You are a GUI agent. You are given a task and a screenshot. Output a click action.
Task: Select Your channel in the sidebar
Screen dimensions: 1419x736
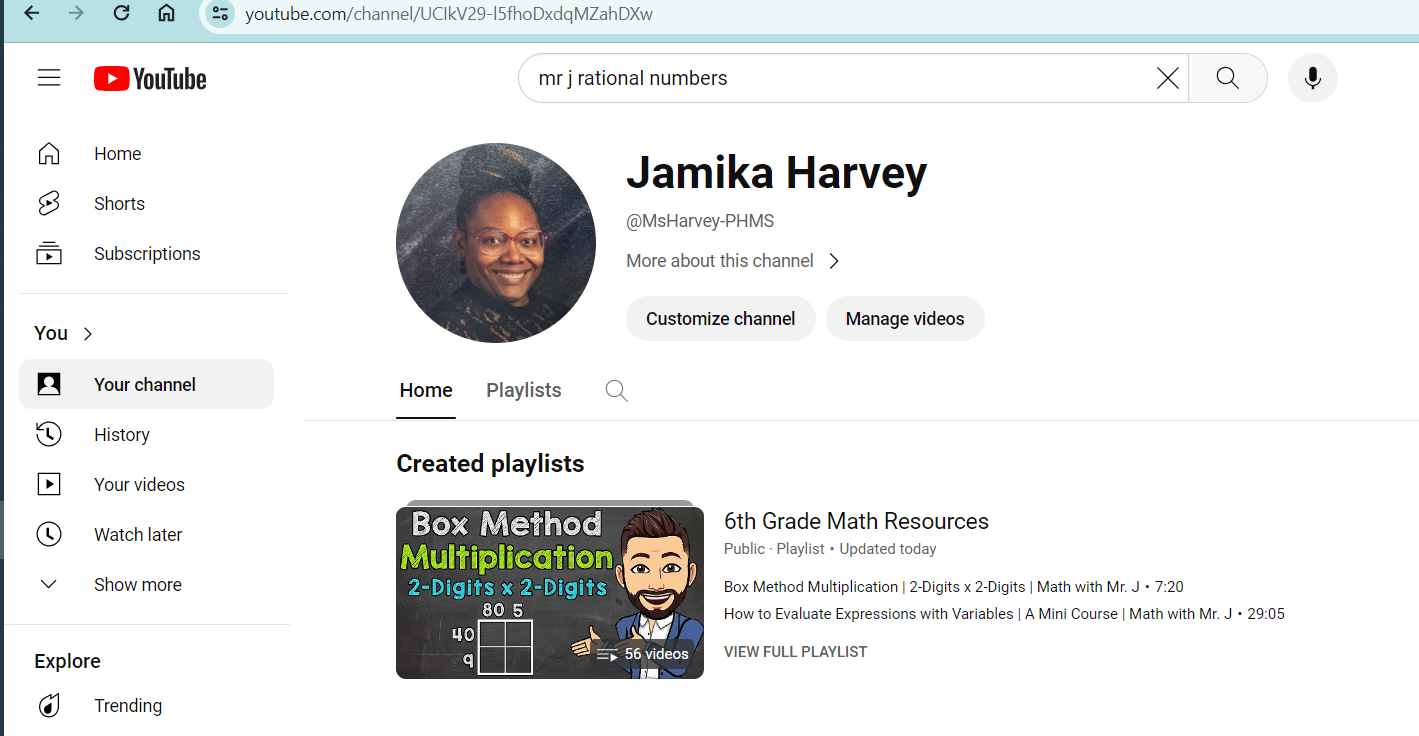[x=146, y=385]
